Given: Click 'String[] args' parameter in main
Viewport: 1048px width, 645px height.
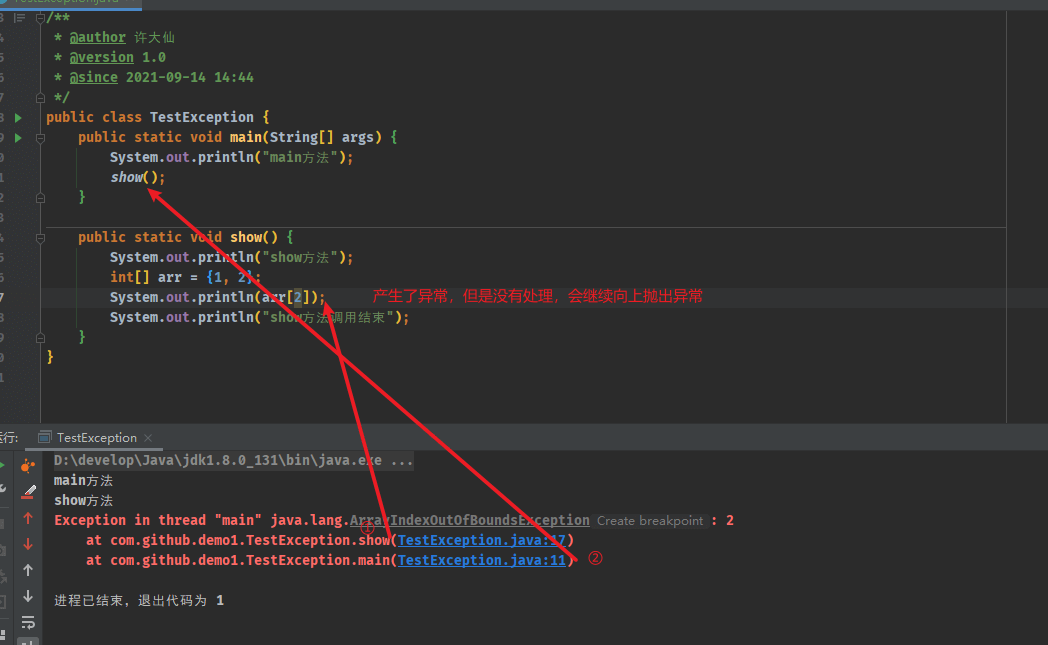Looking at the screenshot, I should point(321,137).
